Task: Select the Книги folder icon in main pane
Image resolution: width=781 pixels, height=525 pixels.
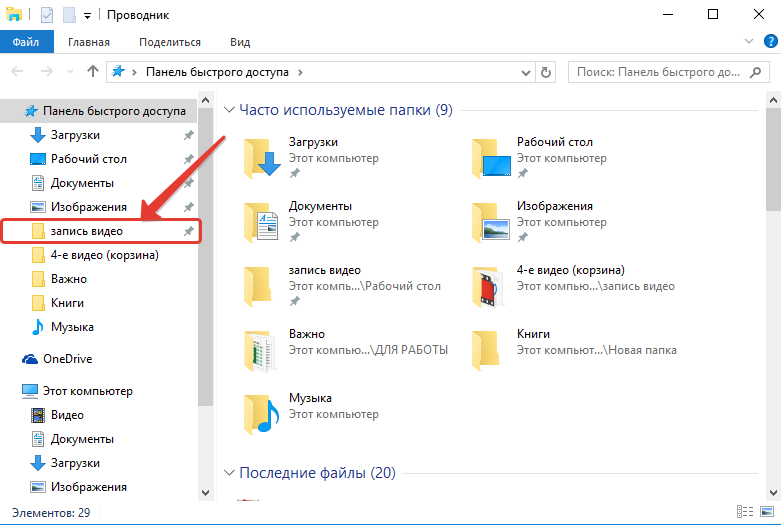Action: tap(486, 351)
